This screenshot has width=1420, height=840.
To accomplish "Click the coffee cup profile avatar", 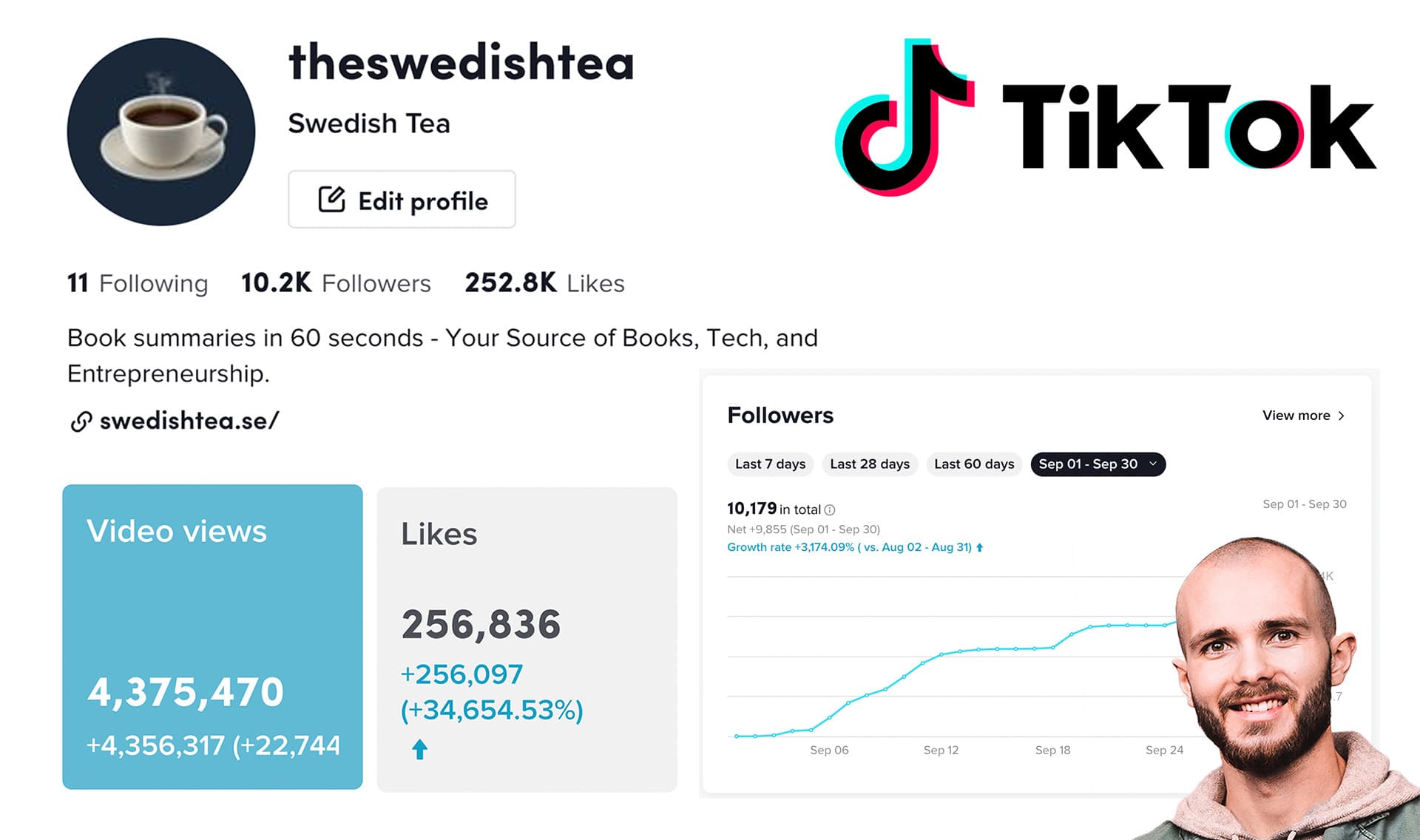I will pos(161,132).
